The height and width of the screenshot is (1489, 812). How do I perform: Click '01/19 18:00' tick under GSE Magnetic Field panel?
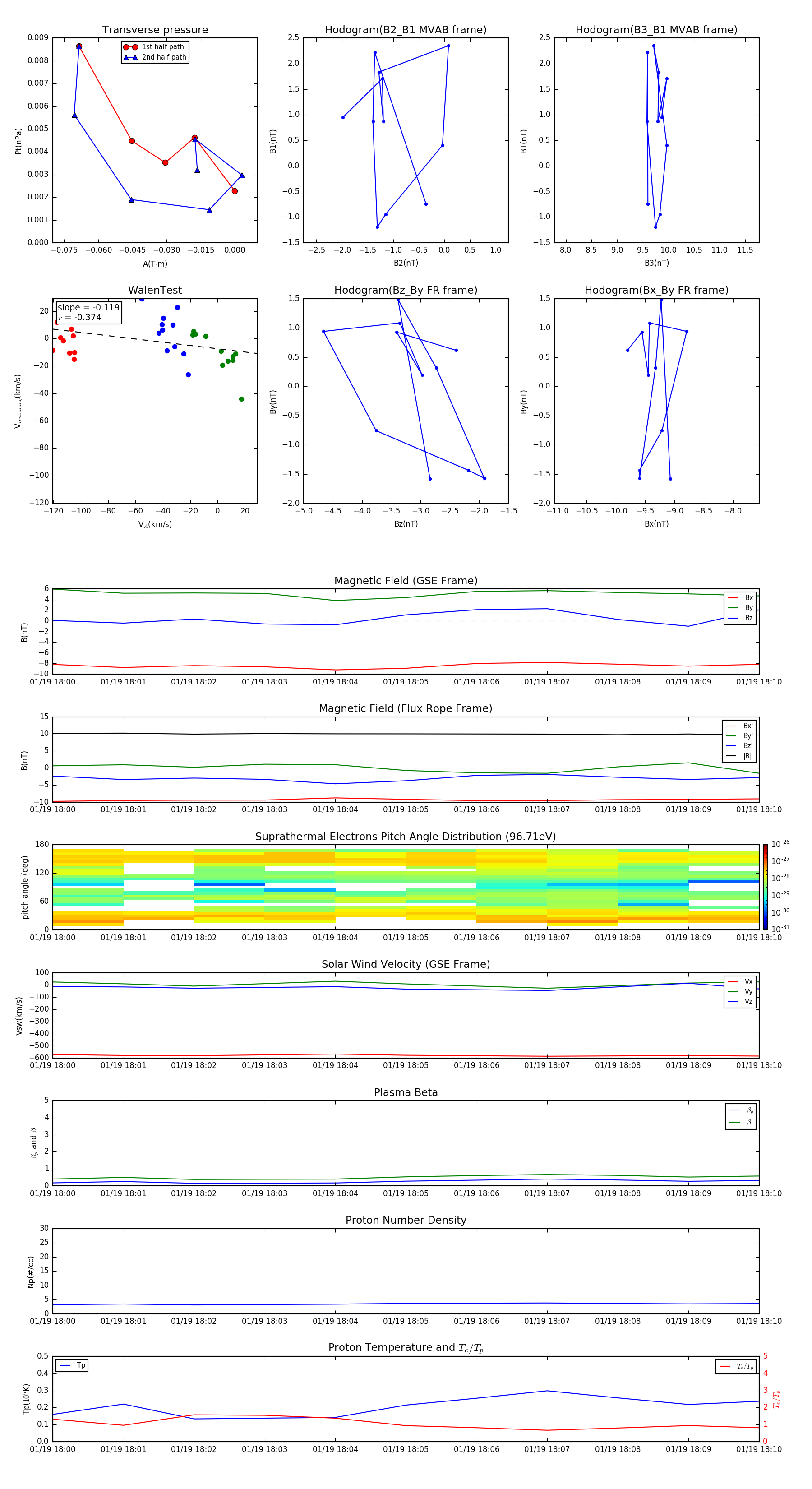tap(53, 682)
